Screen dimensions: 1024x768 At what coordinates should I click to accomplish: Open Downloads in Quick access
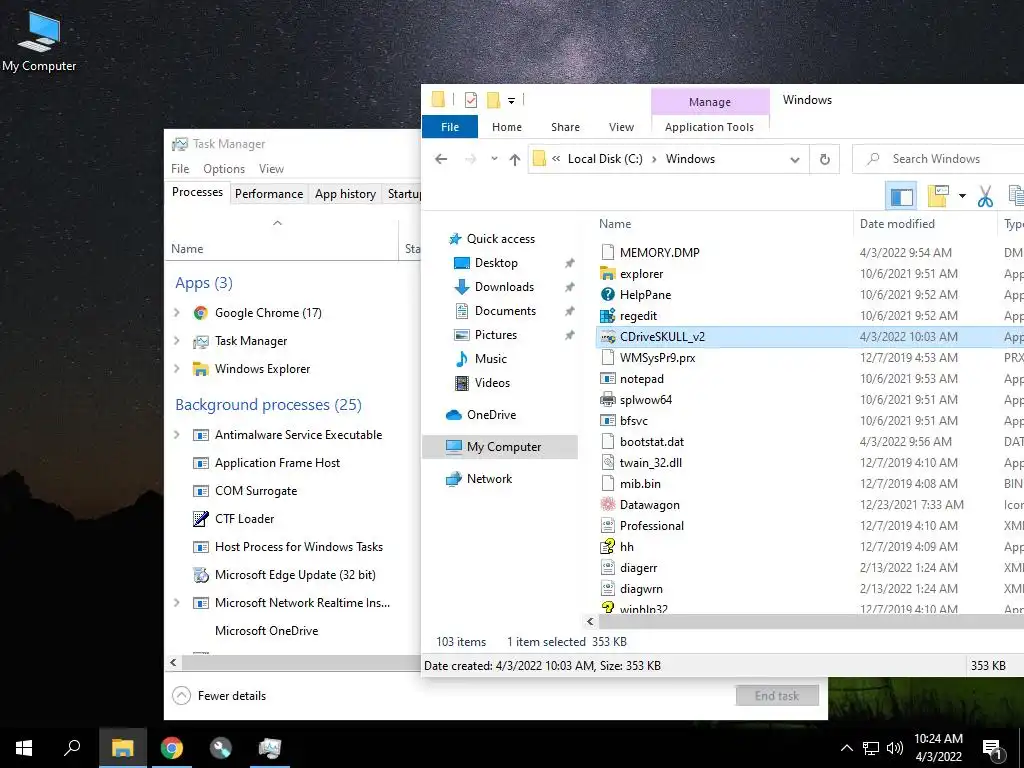pyautogui.click(x=504, y=287)
